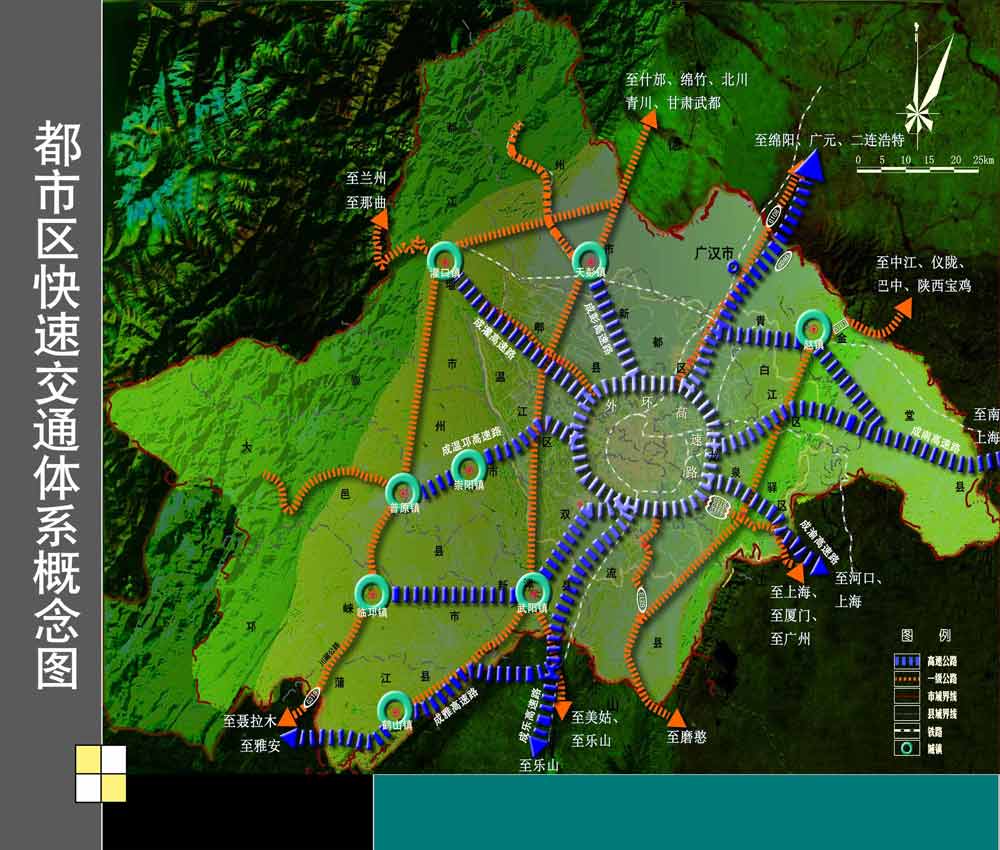
Task: Click the 赵镇 town ring marker
Action: (812, 327)
